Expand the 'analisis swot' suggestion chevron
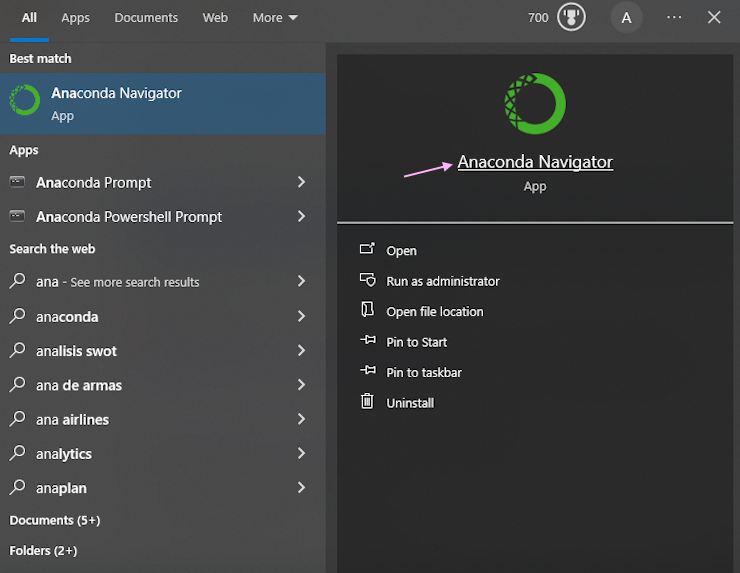Screen dimensions: 740x573 pos(301,350)
